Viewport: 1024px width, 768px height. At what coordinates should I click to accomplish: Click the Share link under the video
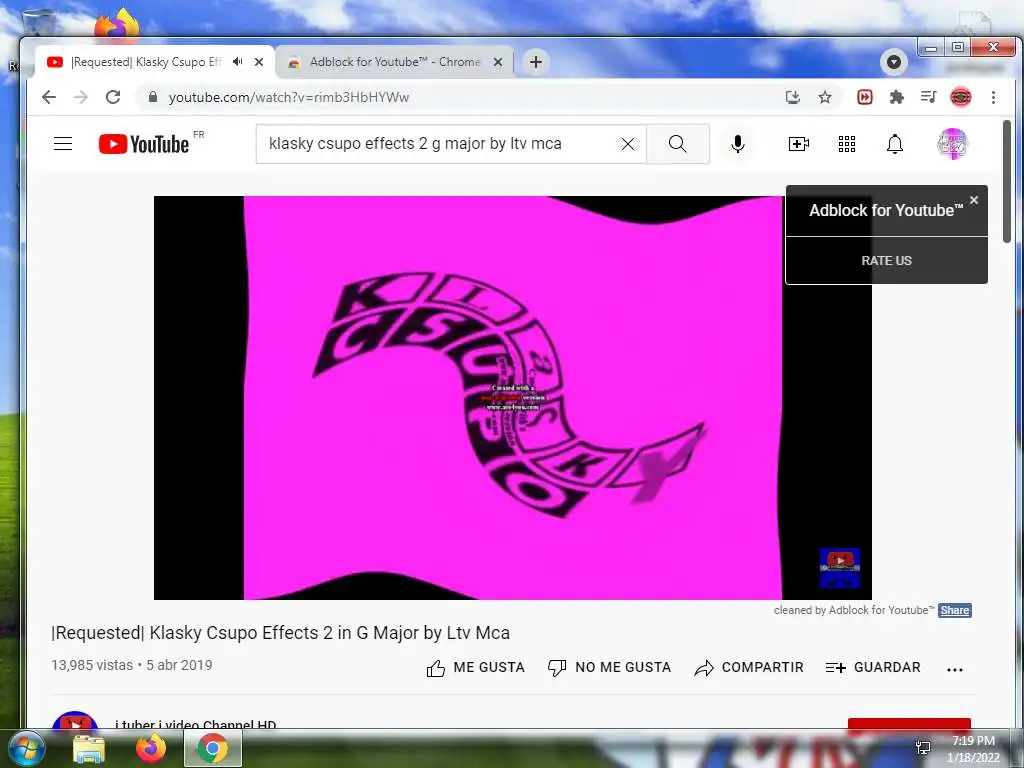(x=955, y=610)
